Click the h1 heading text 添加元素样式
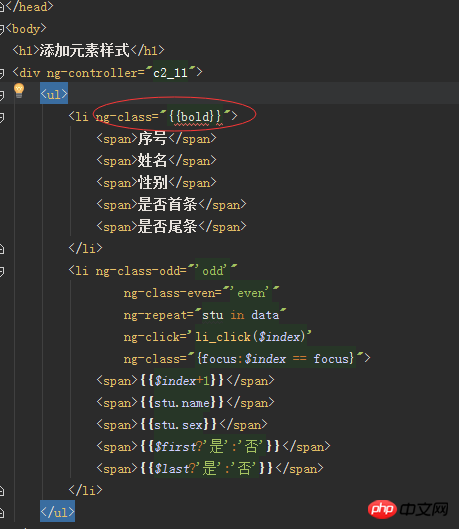 coord(85,50)
